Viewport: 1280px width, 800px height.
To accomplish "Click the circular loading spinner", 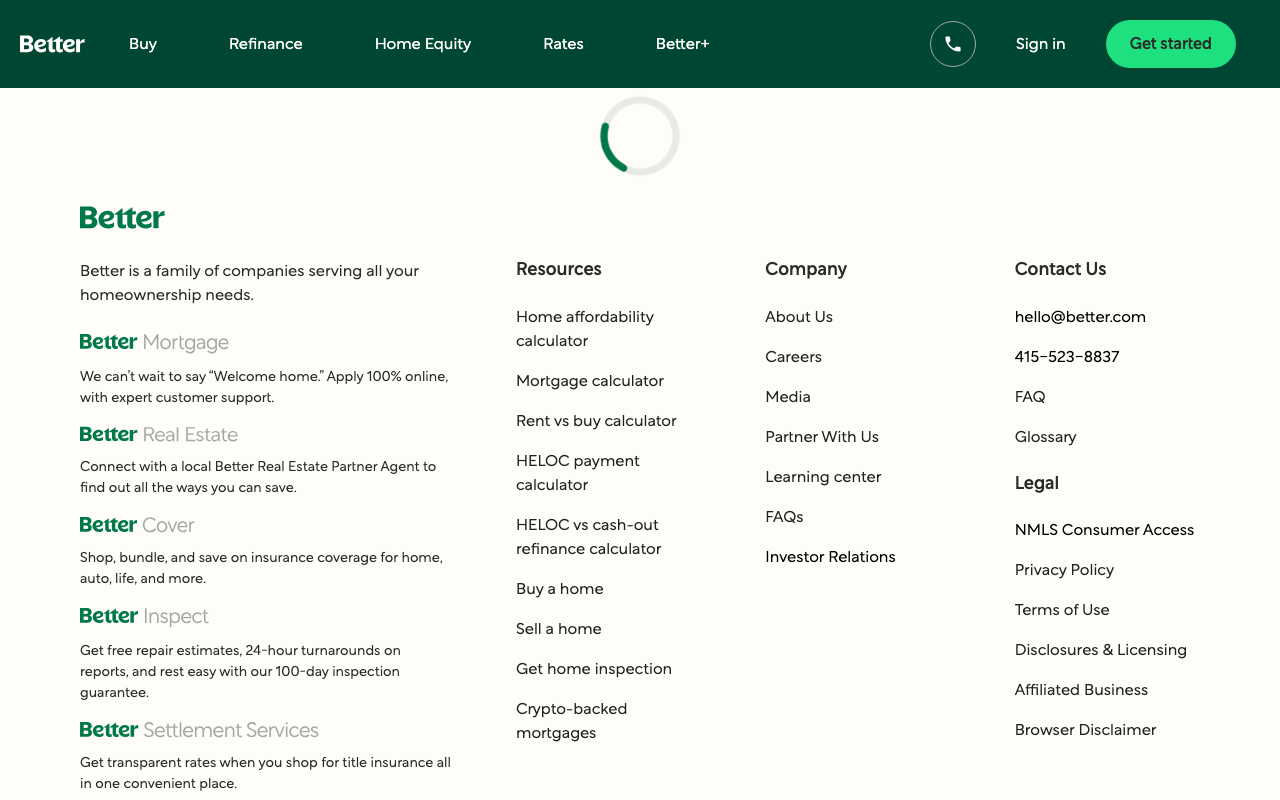I will [640, 136].
